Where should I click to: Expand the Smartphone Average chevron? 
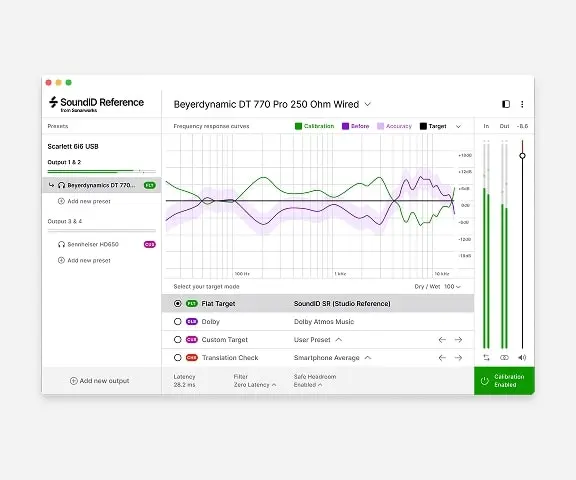368,358
